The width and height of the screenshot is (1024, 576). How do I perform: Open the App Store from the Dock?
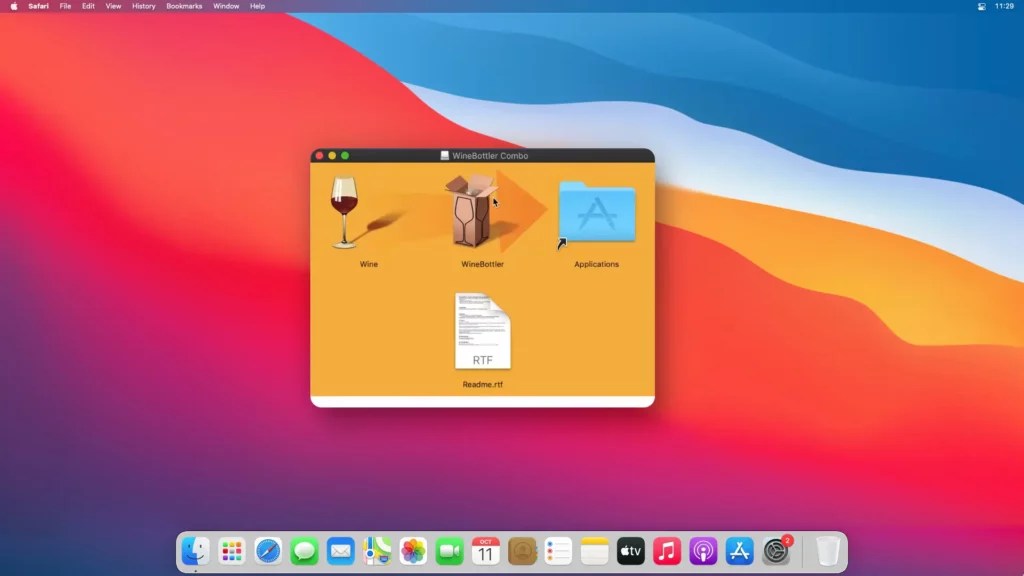[737, 551]
